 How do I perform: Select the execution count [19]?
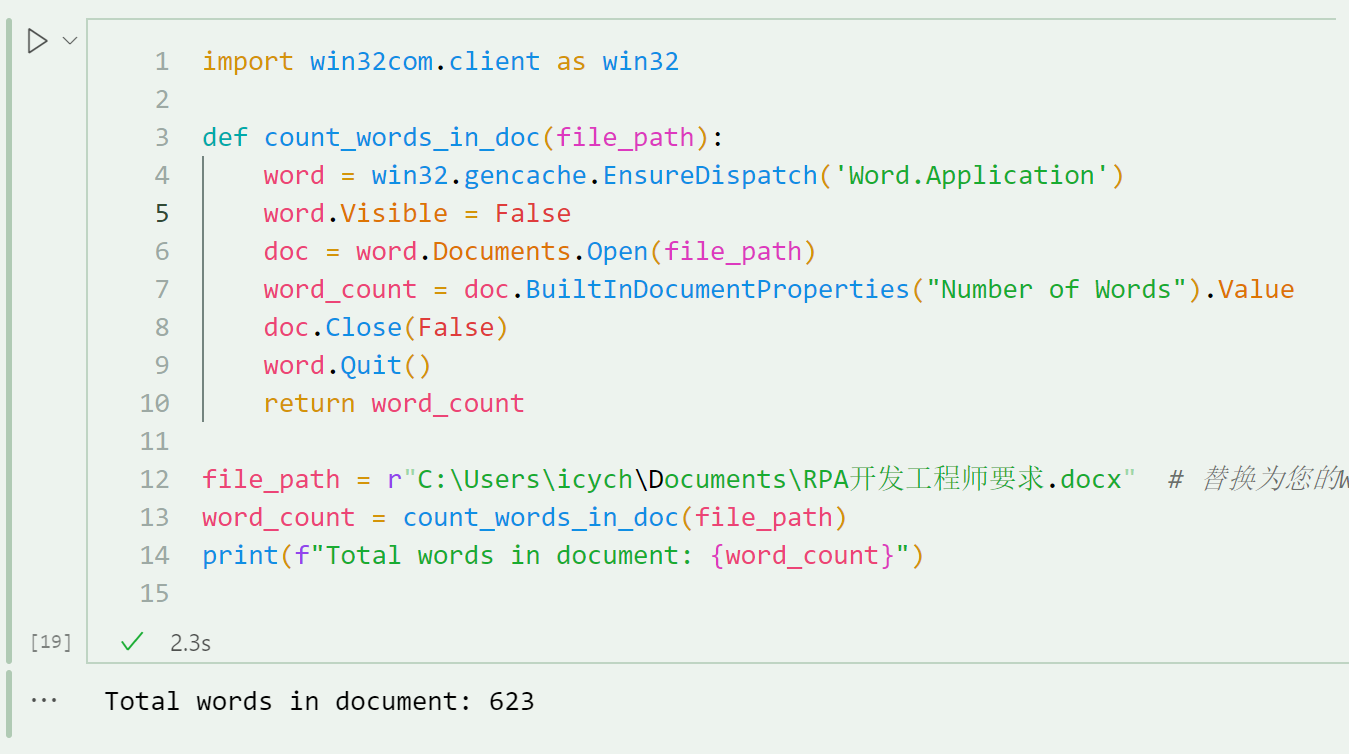coord(50,642)
